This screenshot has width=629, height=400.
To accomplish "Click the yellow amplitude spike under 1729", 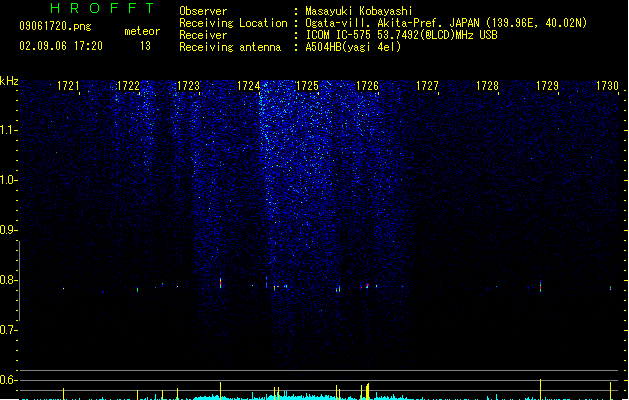I will pyautogui.click(x=540, y=389).
